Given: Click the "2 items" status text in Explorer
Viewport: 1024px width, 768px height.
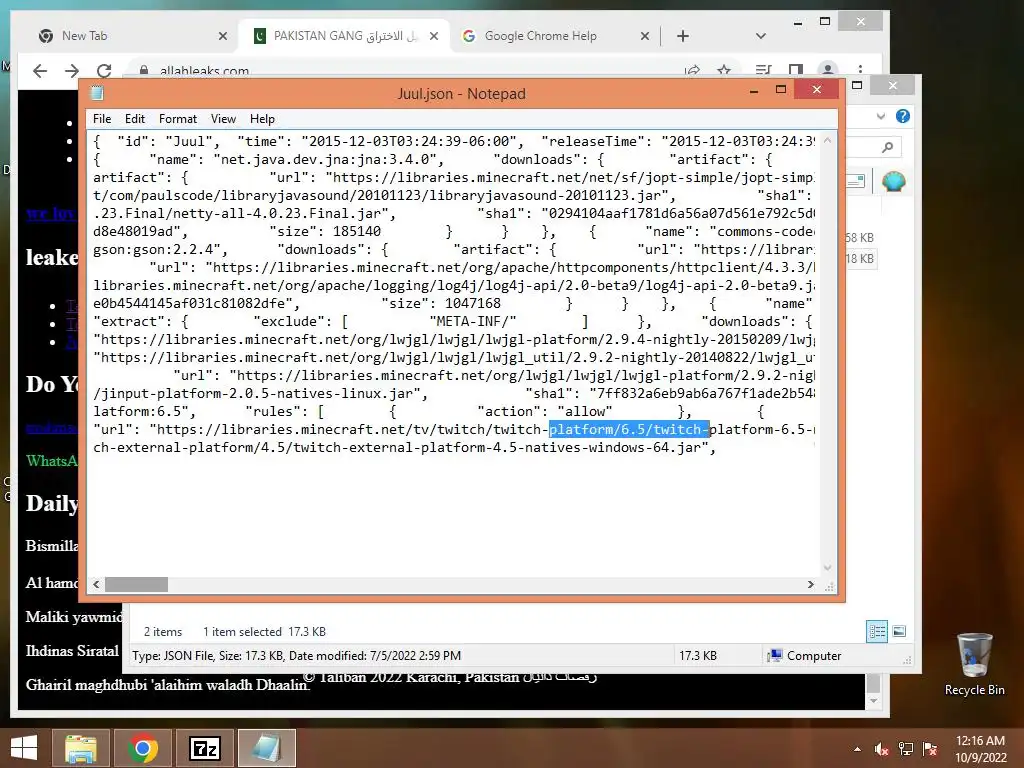Looking at the screenshot, I should point(163,632).
